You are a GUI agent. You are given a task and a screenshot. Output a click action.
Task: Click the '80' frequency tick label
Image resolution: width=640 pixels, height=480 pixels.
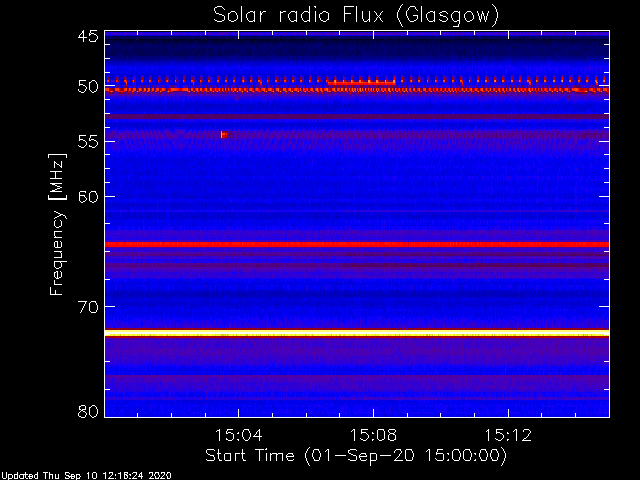88,411
